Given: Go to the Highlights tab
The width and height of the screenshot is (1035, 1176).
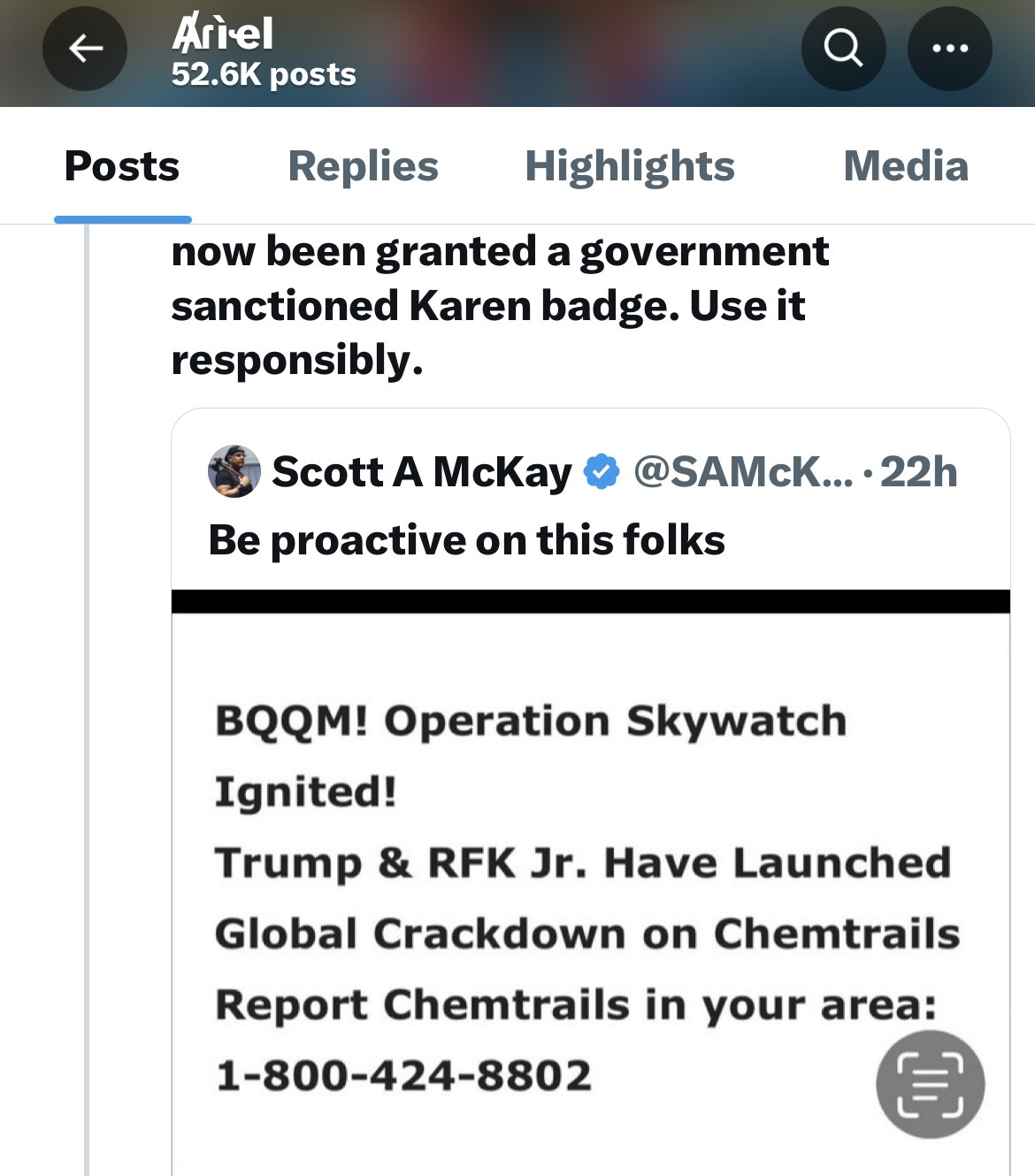Looking at the screenshot, I should pos(629,166).
